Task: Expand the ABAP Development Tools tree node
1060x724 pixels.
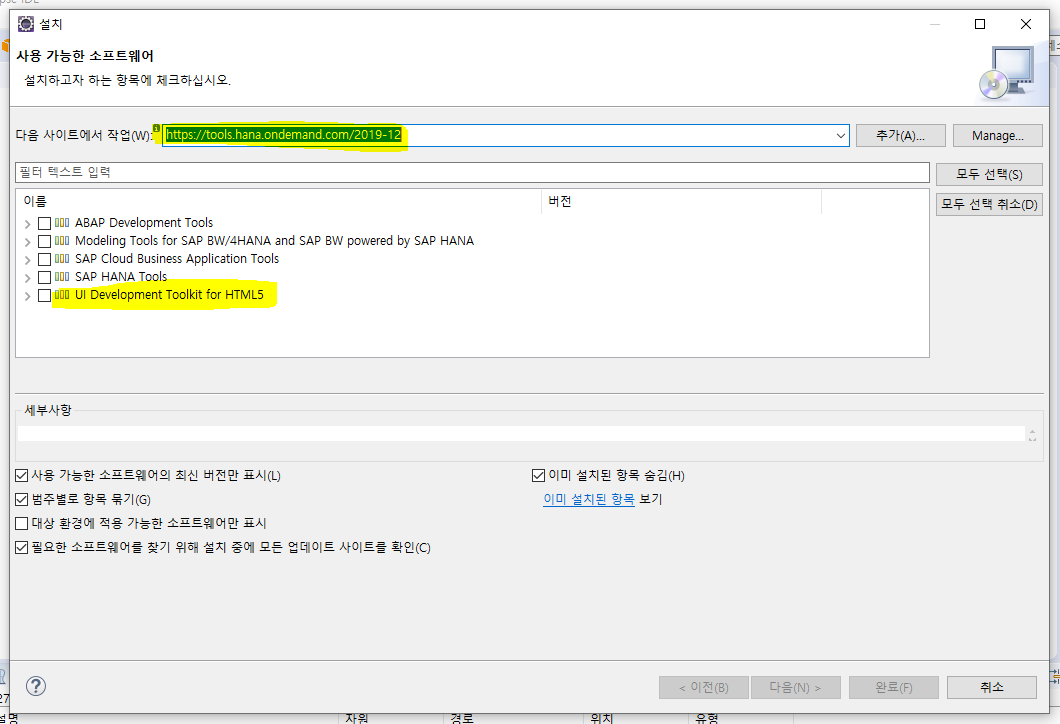Action: 28,224
